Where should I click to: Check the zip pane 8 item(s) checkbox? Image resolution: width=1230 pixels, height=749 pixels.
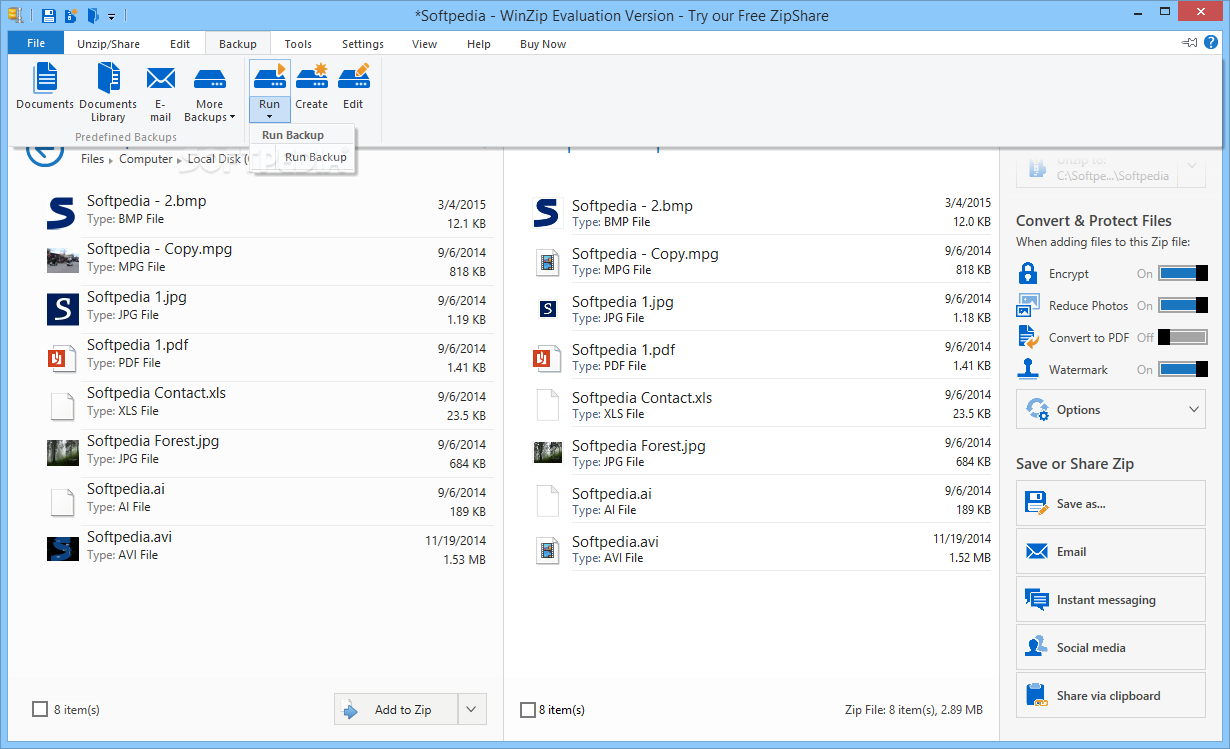coord(528,709)
